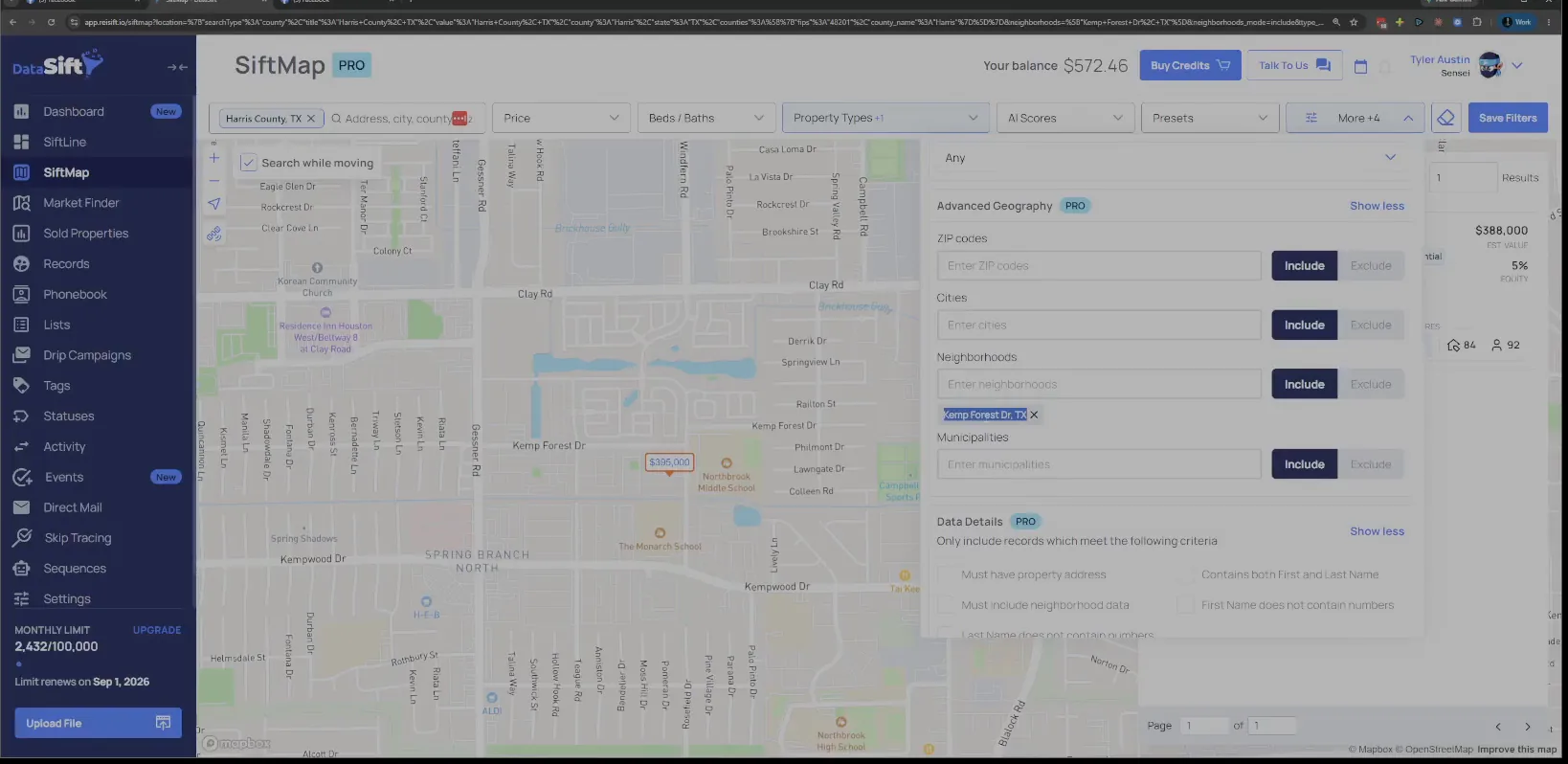Open the Beds / Baths dropdown

click(706, 118)
